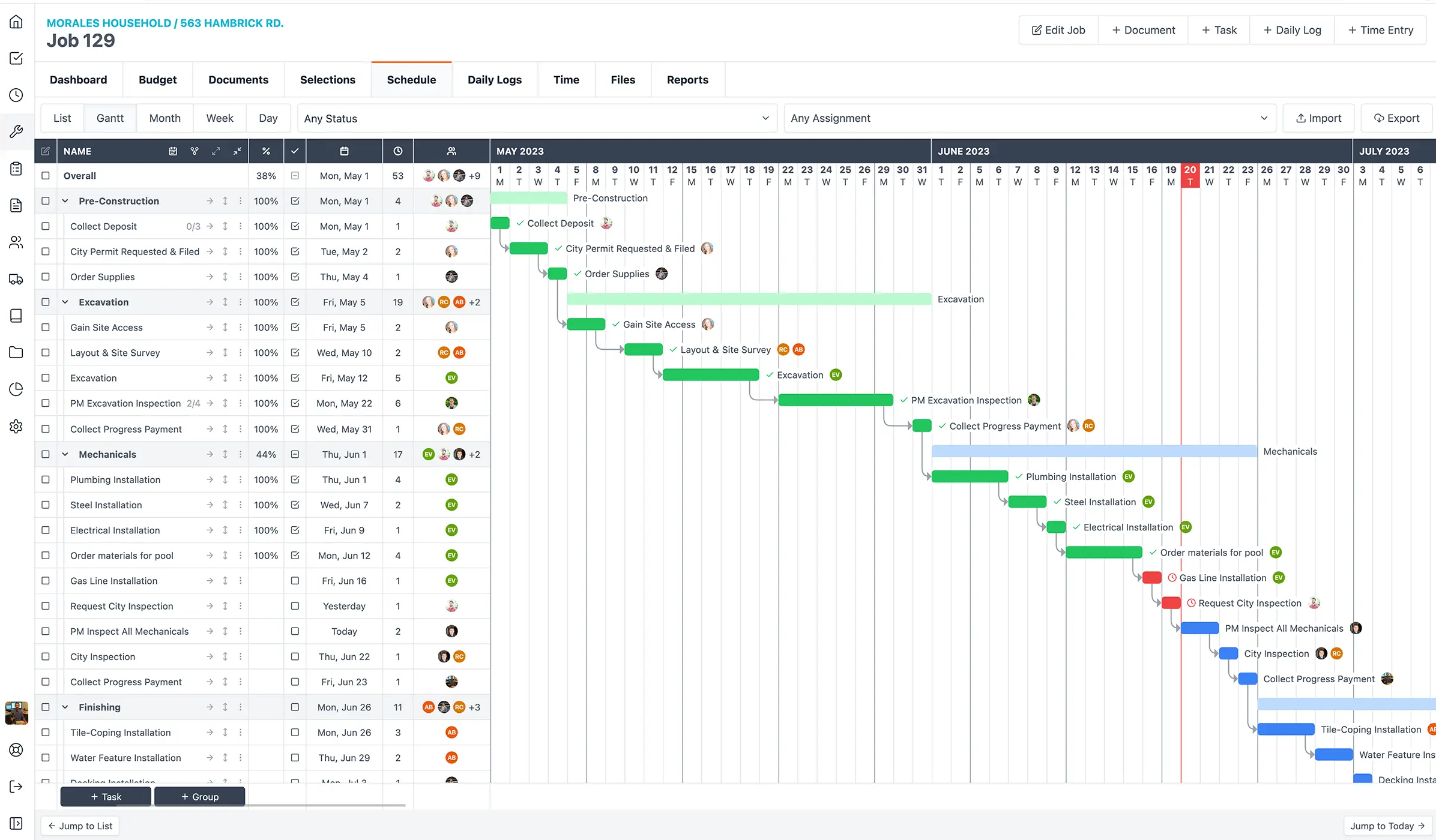The image size is (1436, 840).
Task: Open arrow icon for Collect Deposit row
Action: [210, 226]
